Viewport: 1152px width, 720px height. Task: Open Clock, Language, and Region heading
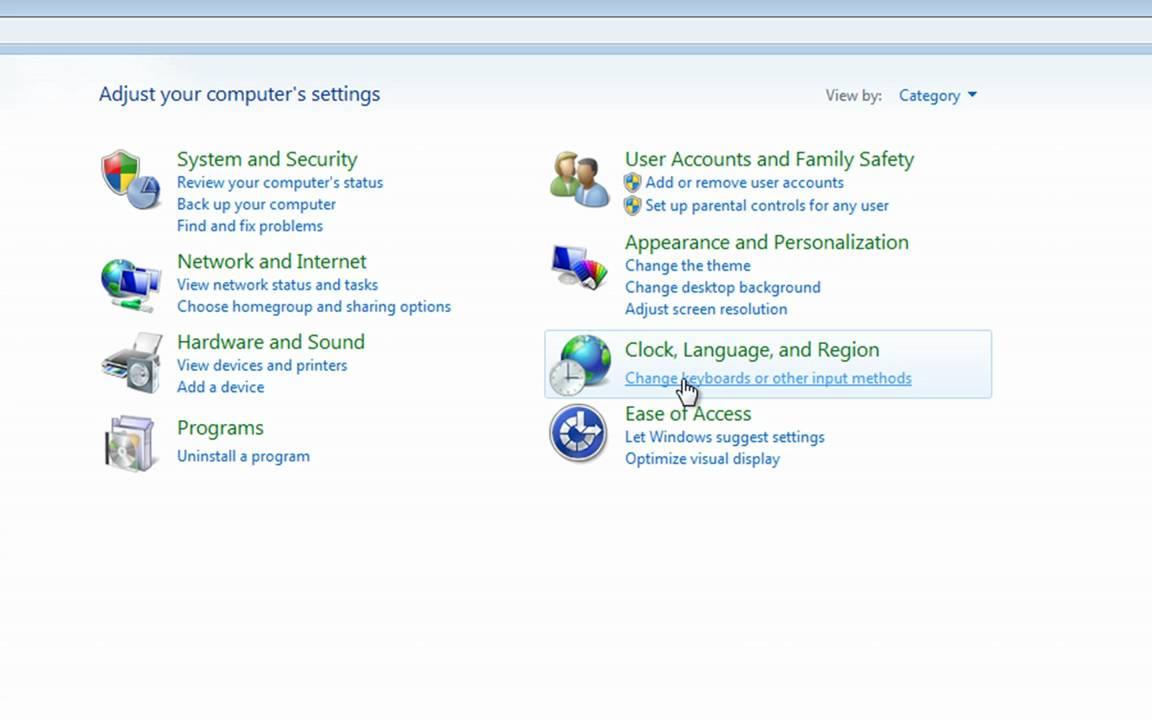tap(752, 350)
